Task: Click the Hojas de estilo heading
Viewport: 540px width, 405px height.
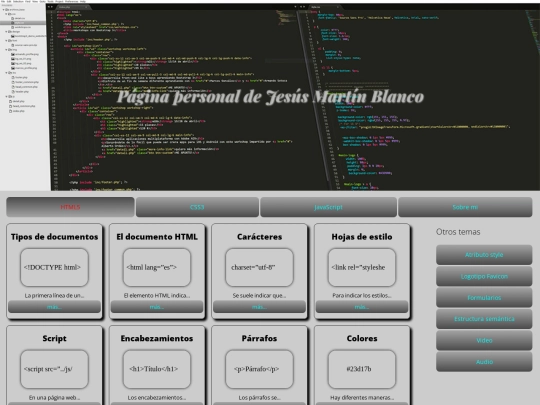Action: (362, 237)
